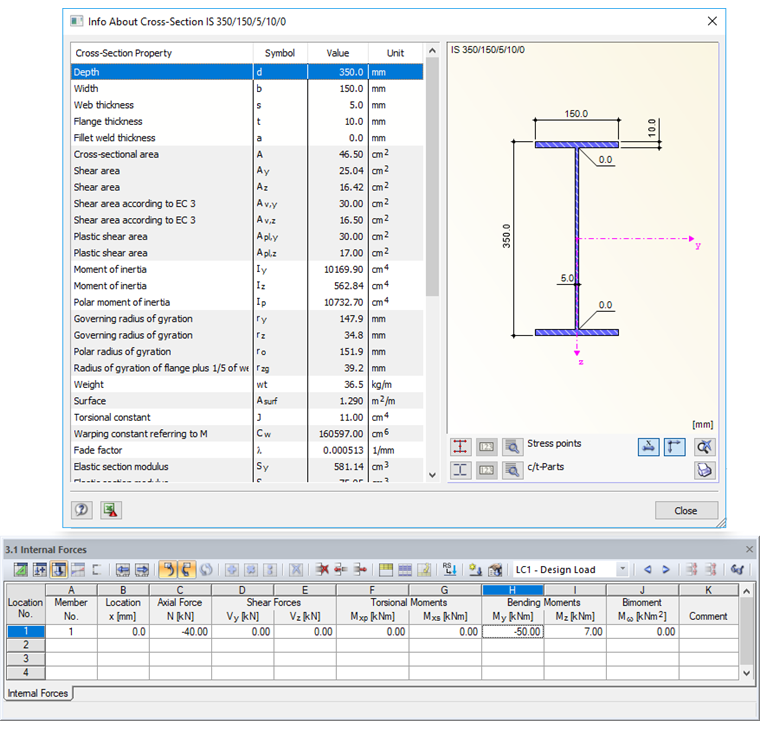Click bracket toolbar icon
Viewport: 760px width, 729px height.
[96, 570]
